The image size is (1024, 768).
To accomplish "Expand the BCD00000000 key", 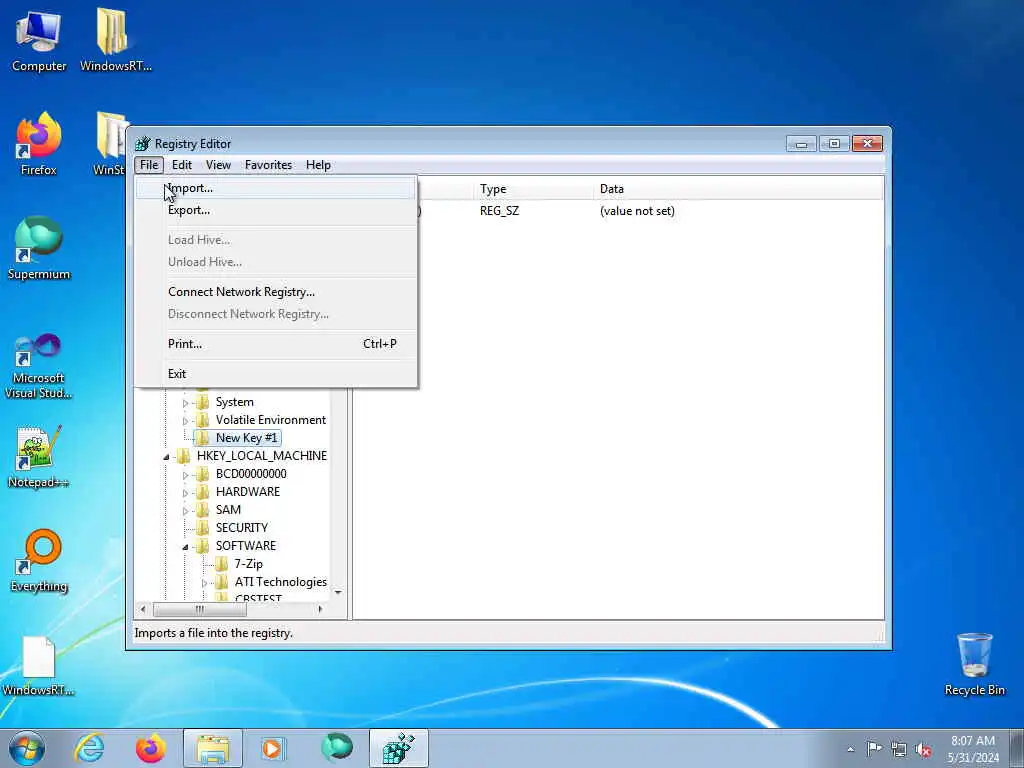I will [185, 475].
